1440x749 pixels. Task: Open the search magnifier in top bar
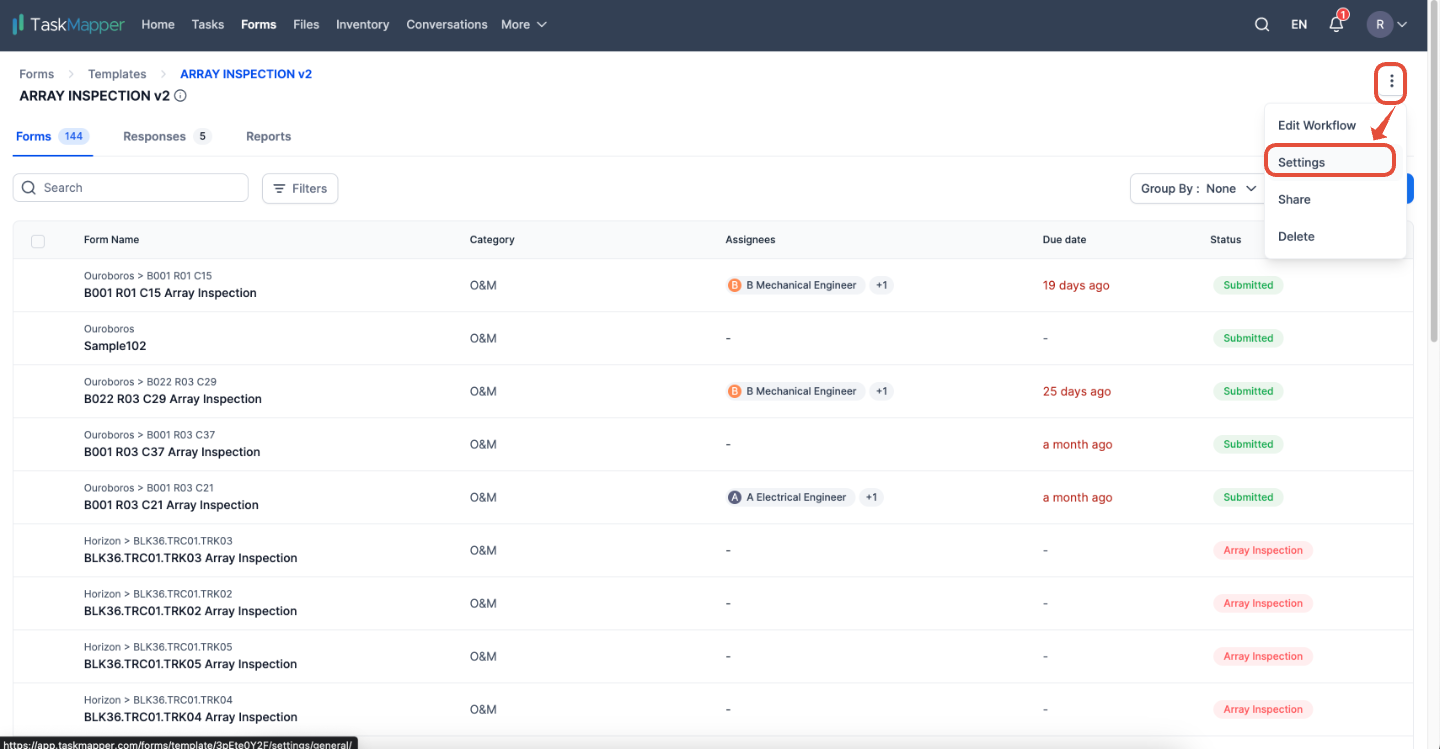1262,24
